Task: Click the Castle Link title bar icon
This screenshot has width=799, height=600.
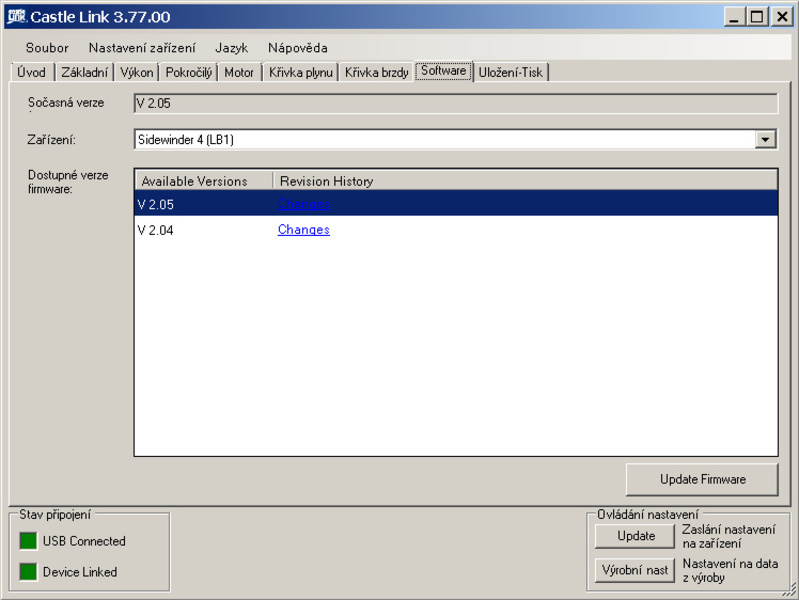Action: [x=16, y=16]
